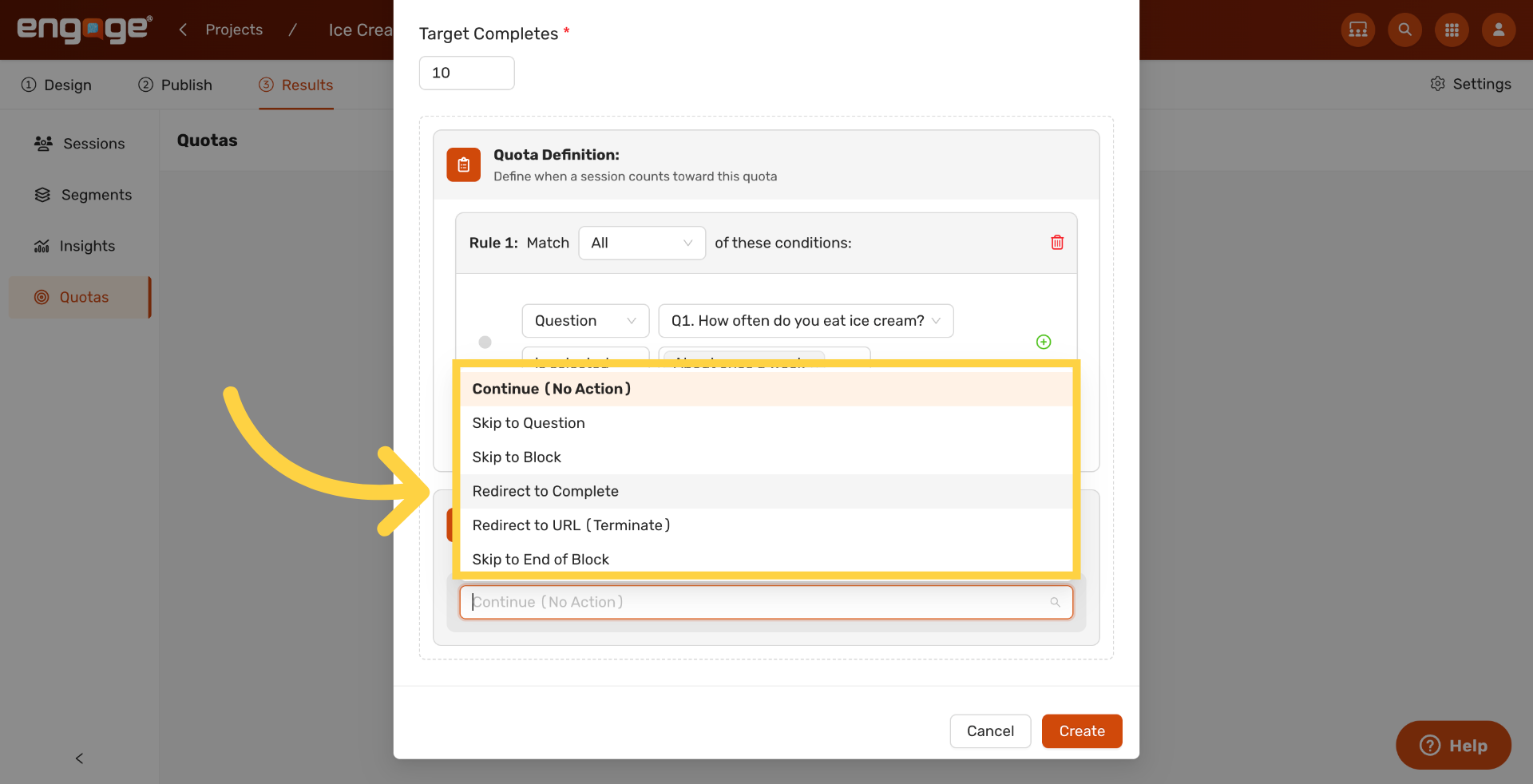Select Skip to Question option
The width and height of the screenshot is (1533, 784).
[766, 423]
